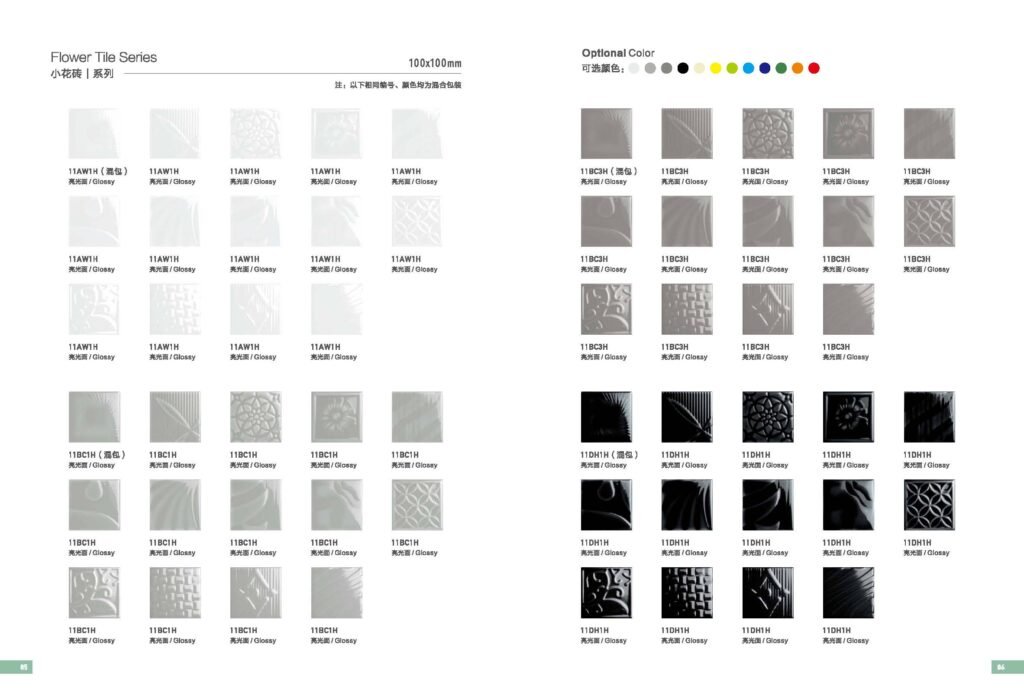
Task: Click the 11DH1H (混包) mixed-pack label
Action: (608, 455)
